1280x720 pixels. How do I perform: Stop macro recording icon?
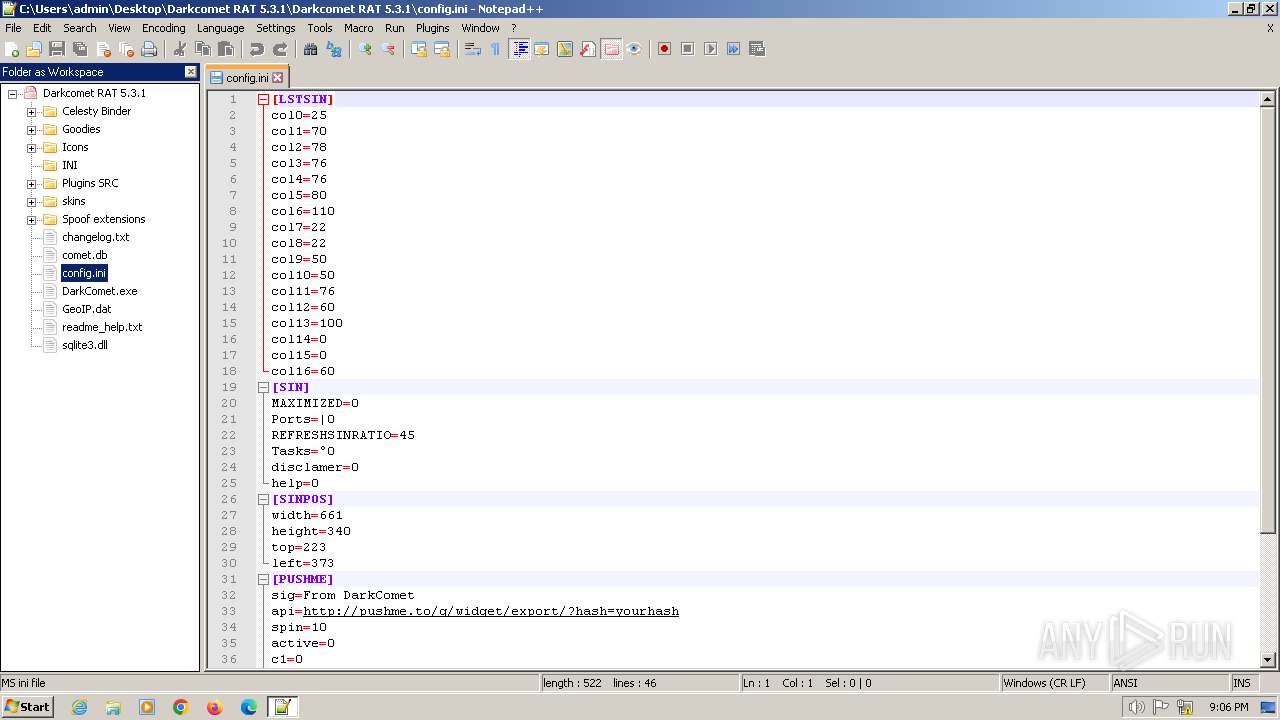[687, 49]
